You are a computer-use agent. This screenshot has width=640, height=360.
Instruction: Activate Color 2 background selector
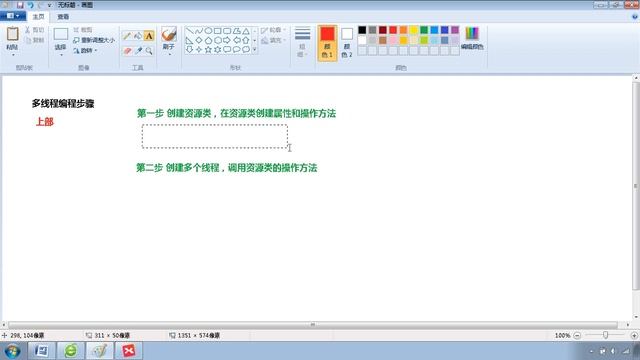(x=347, y=42)
